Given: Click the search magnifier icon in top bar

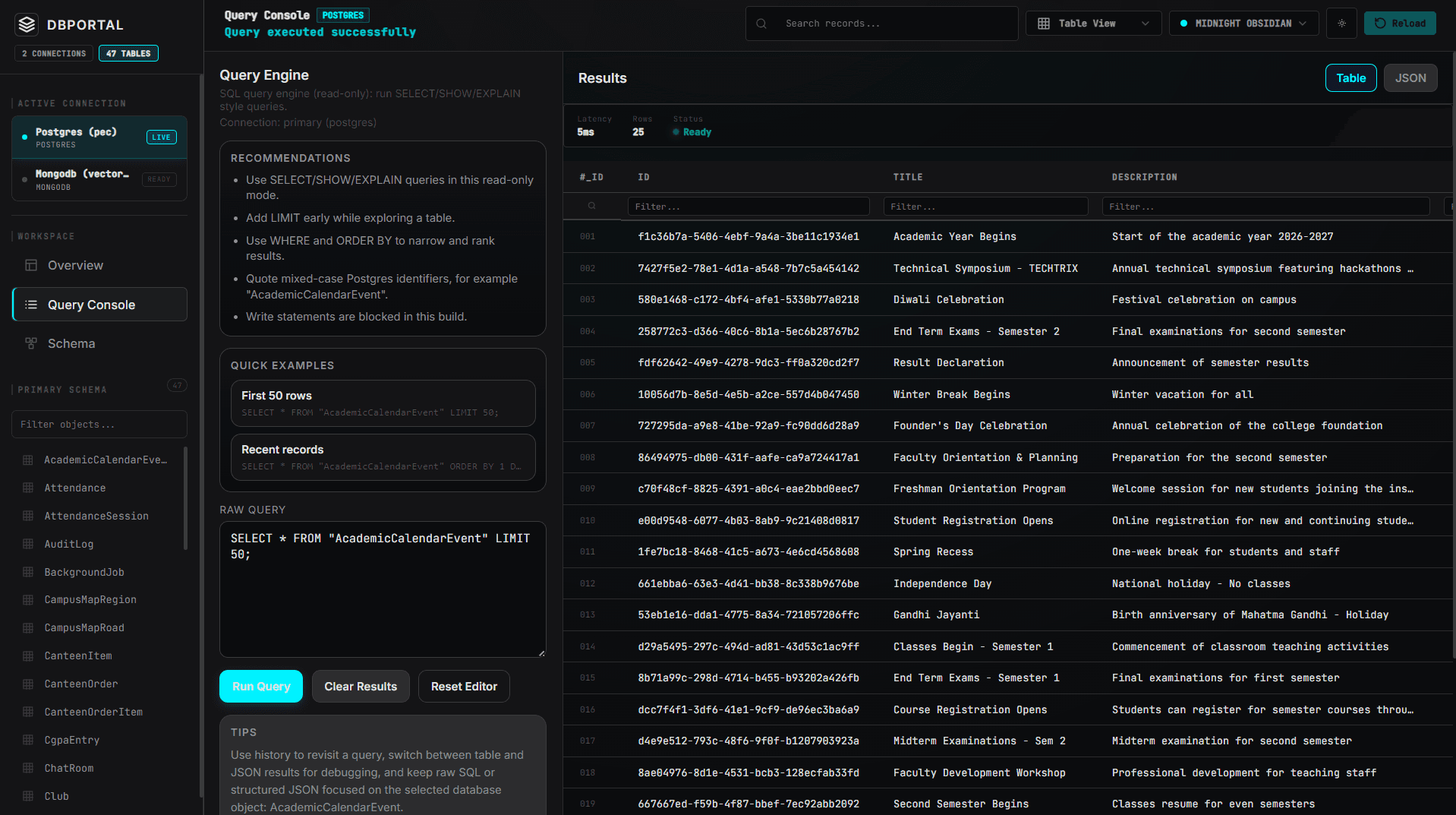Looking at the screenshot, I should point(761,24).
